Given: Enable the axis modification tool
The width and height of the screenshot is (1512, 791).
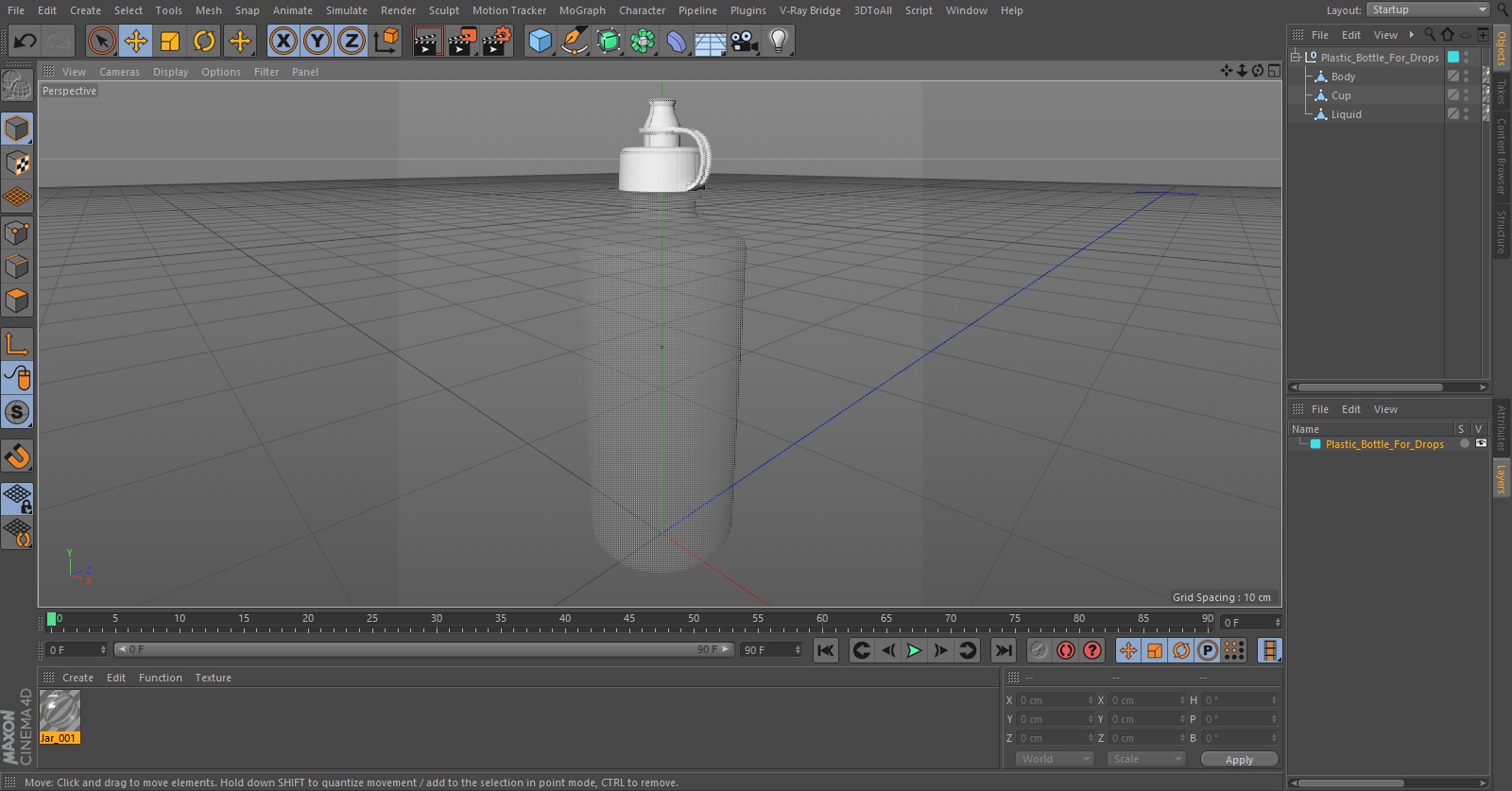Looking at the screenshot, I should pos(17,344).
